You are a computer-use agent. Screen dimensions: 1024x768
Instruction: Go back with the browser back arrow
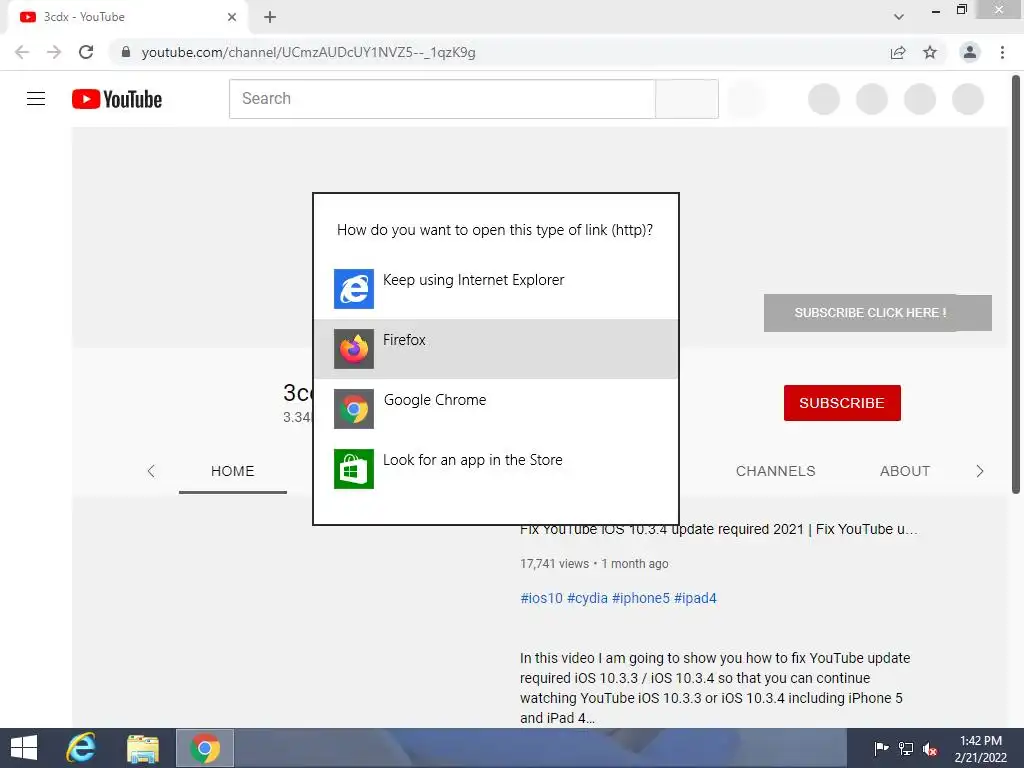tap(22, 52)
